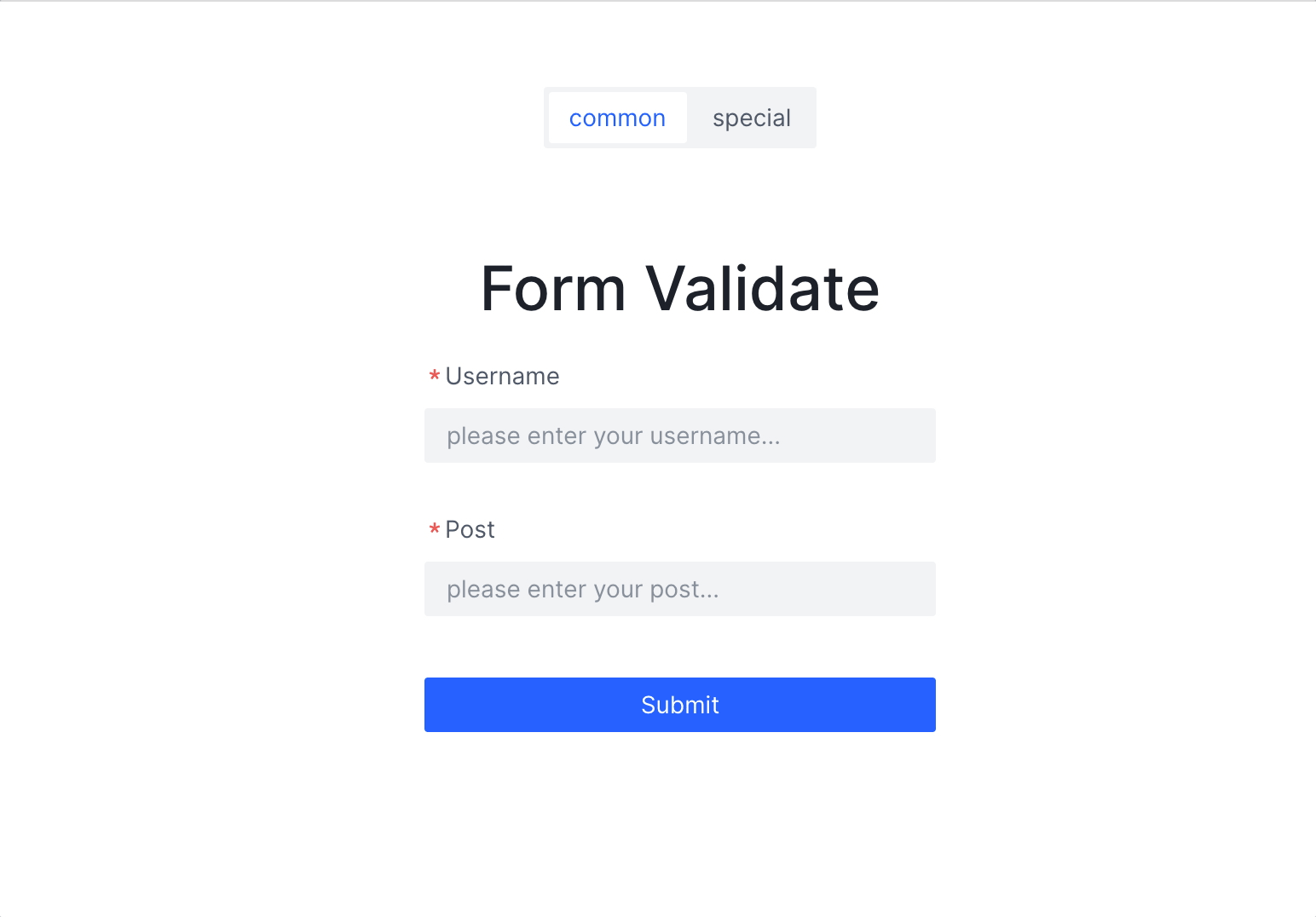Click the word 'Validate' in the title
Viewport: 1316px width, 917px height.
pos(762,288)
